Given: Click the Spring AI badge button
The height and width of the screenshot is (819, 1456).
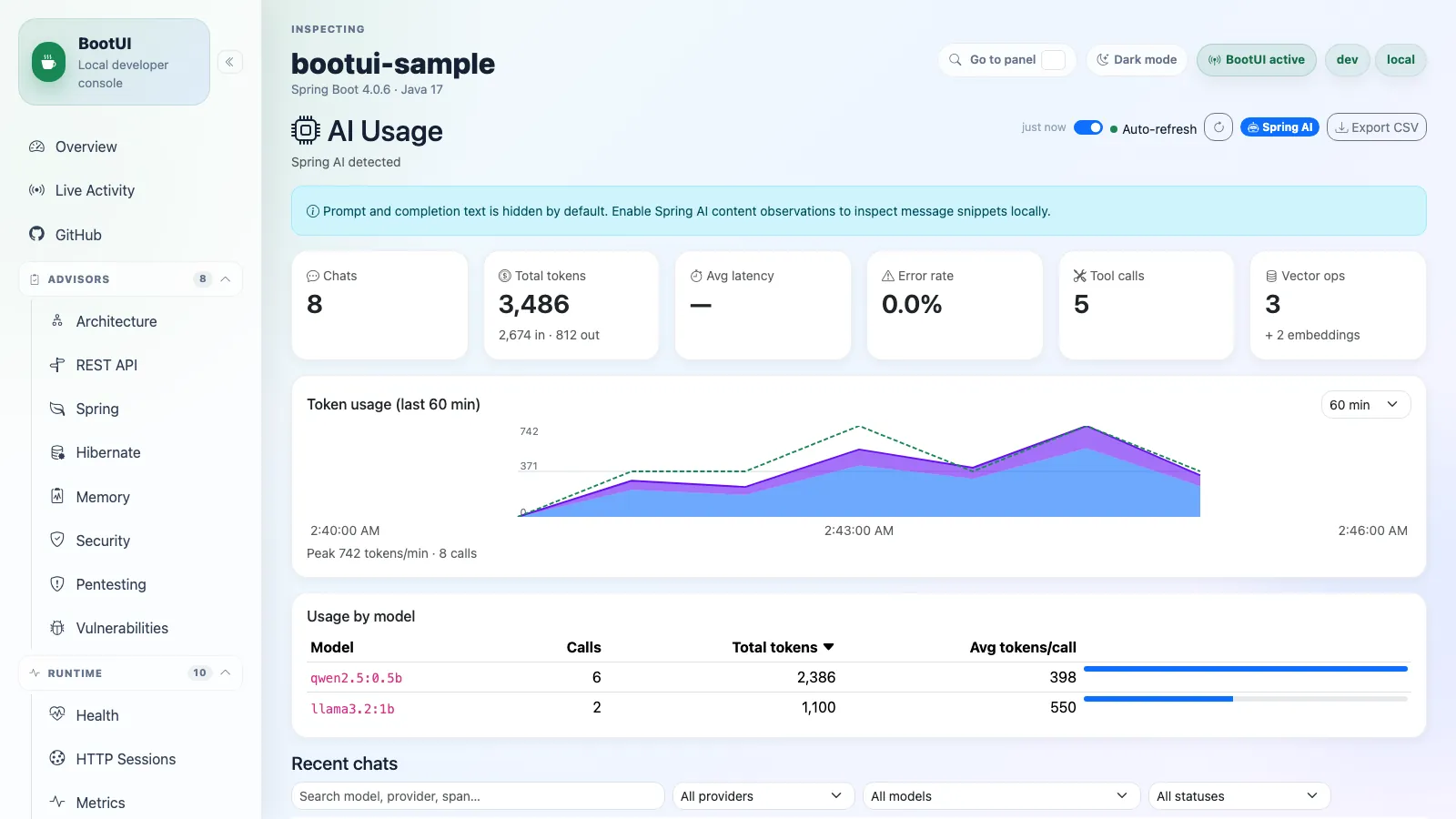Looking at the screenshot, I should pos(1279,127).
